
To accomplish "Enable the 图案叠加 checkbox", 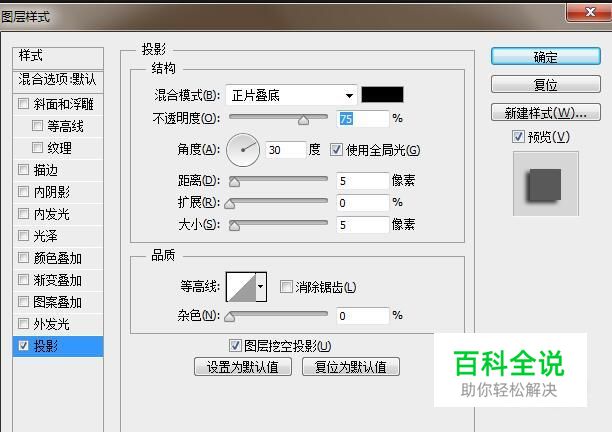I will pyautogui.click(x=23, y=302).
